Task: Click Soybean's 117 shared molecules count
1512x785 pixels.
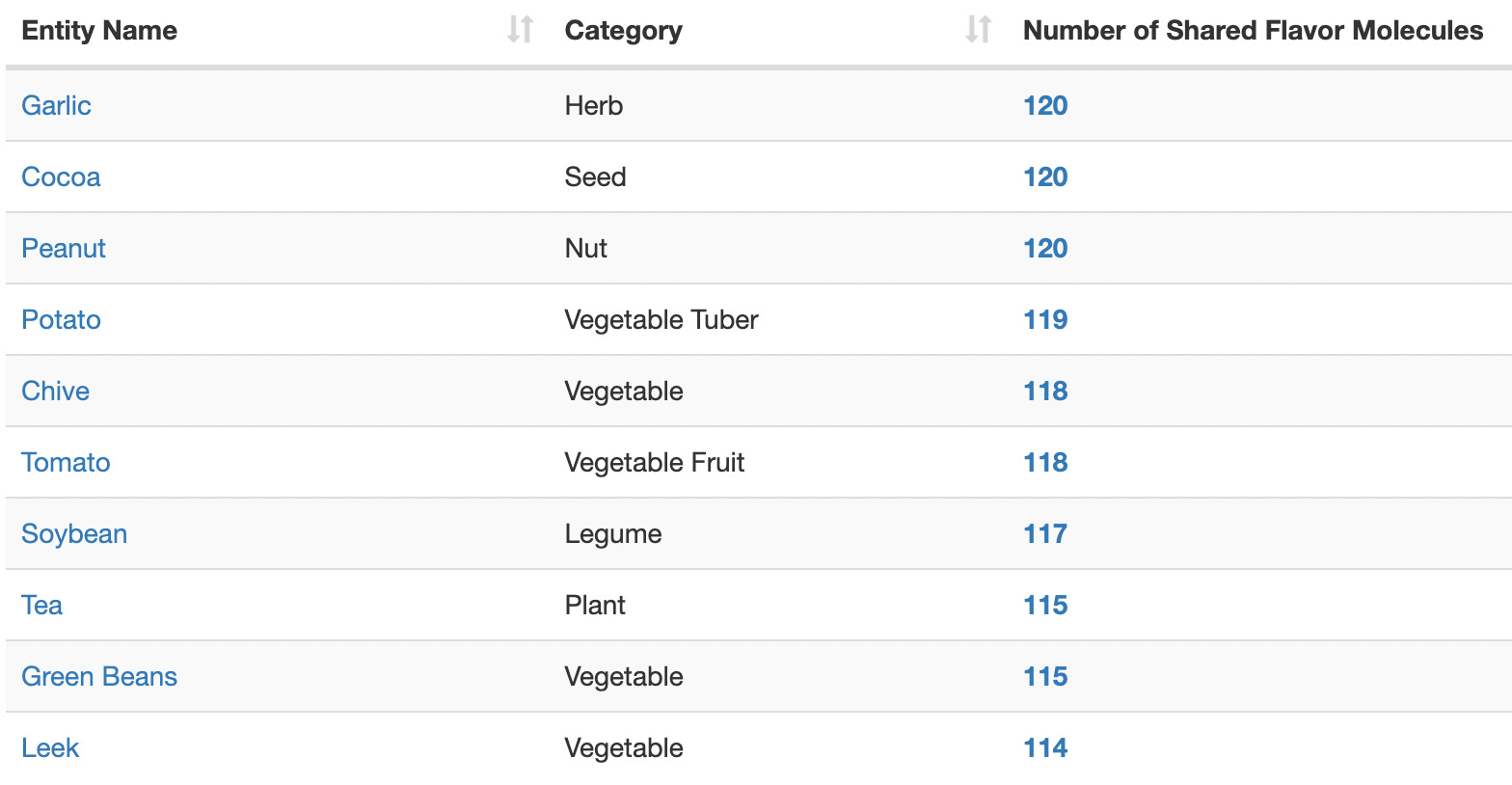Action: click(1045, 533)
